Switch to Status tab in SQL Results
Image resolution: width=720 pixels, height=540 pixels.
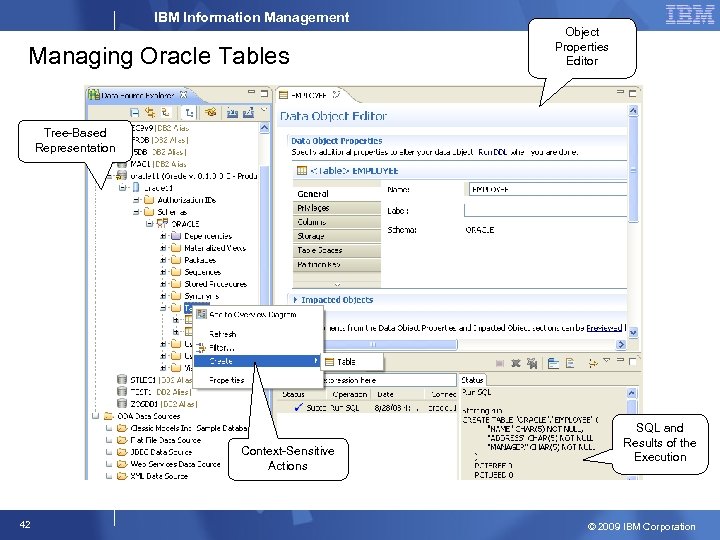click(472, 380)
